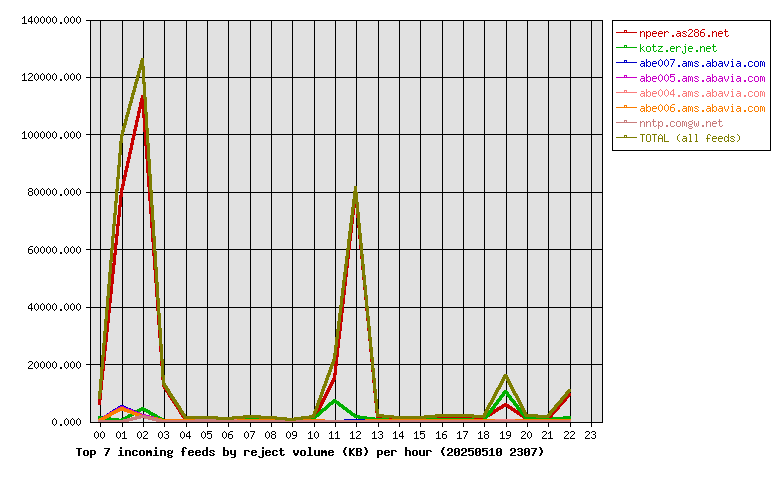This screenshot has height=480, width=780.
Task: Click the 100000.000 y-axis label
Action: [51, 135]
